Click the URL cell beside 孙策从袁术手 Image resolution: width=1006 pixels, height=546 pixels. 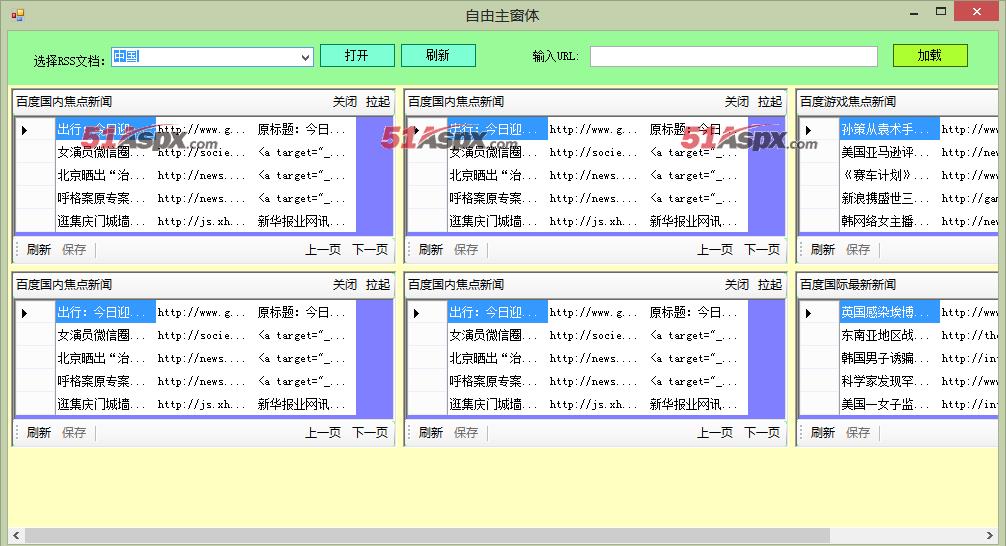tap(969, 130)
